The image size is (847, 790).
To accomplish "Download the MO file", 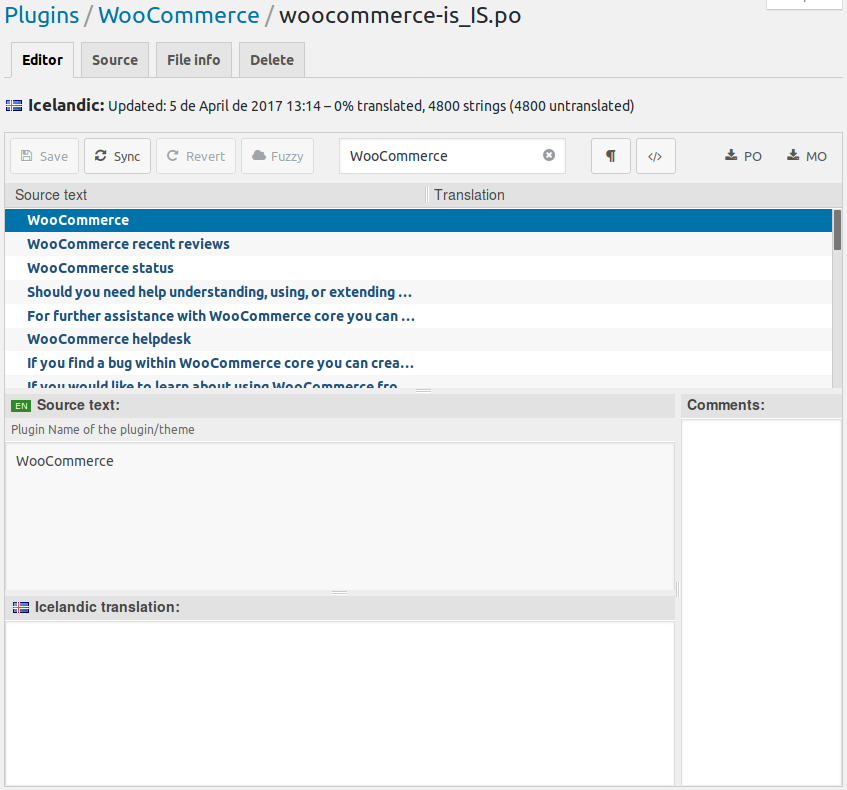I will point(806,156).
